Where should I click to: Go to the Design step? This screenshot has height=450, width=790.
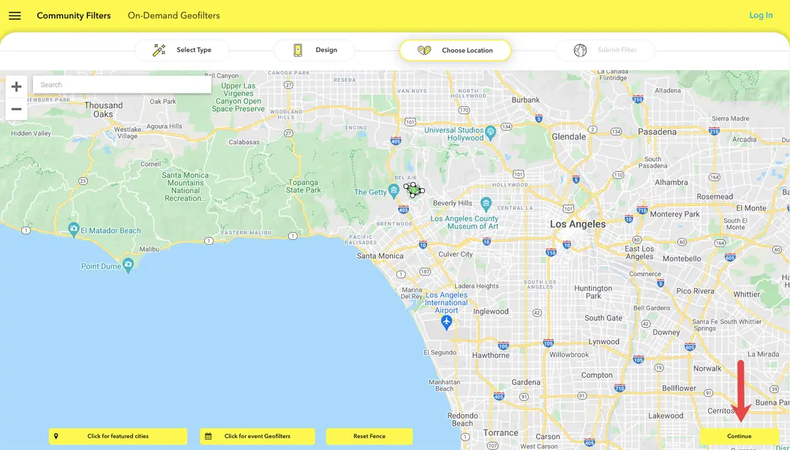[x=314, y=50]
